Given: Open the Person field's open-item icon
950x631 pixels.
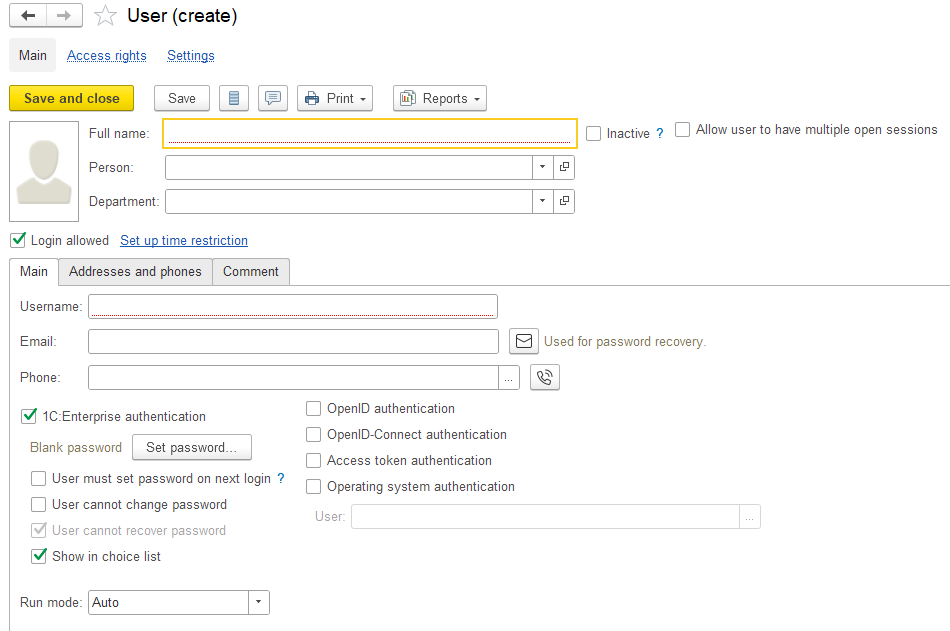Looking at the screenshot, I should tap(564, 167).
